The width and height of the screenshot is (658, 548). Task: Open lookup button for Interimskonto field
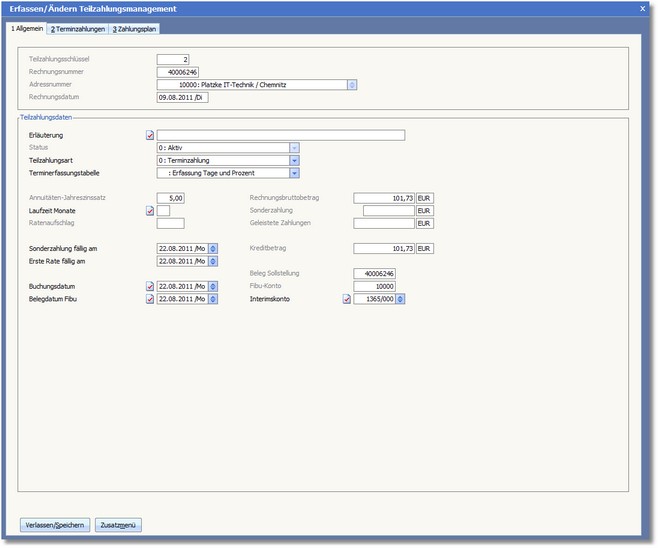(401, 299)
